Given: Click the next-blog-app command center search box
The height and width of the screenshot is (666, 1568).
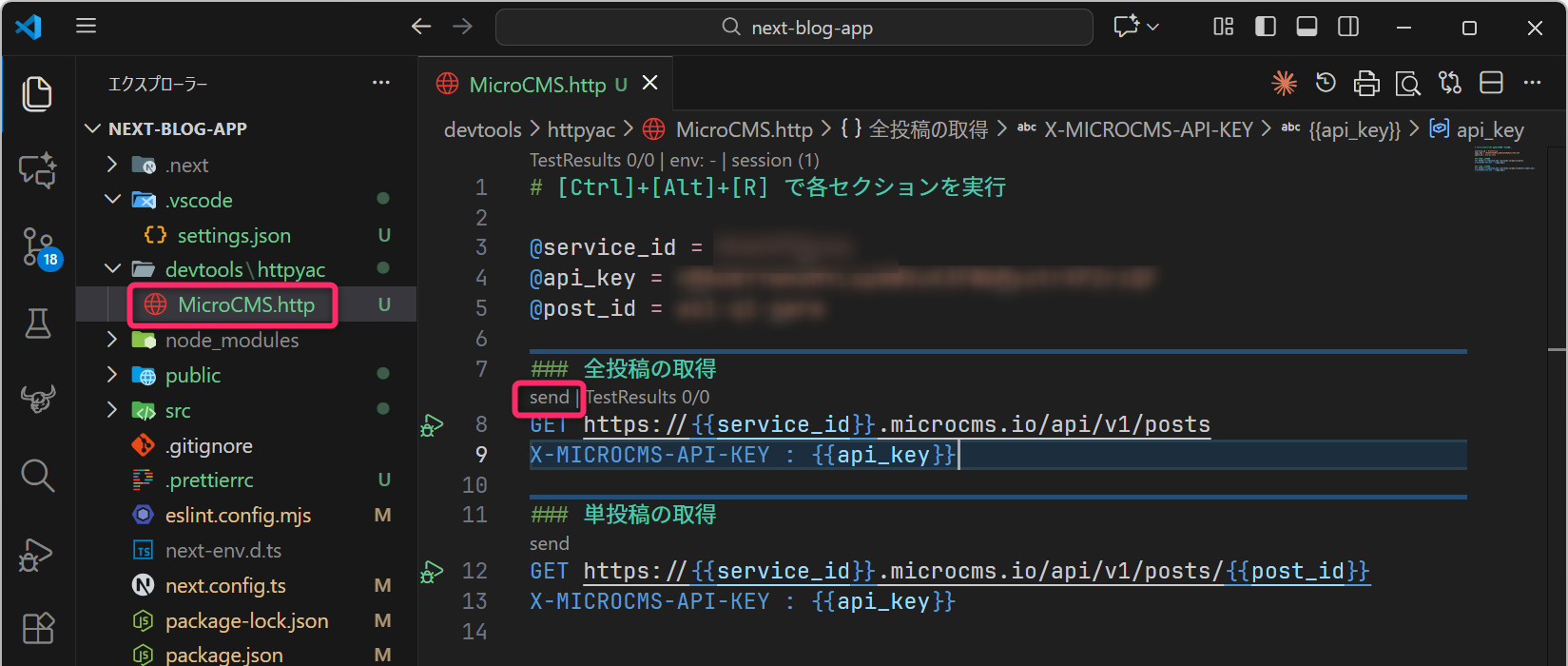Looking at the screenshot, I should tap(794, 28).
